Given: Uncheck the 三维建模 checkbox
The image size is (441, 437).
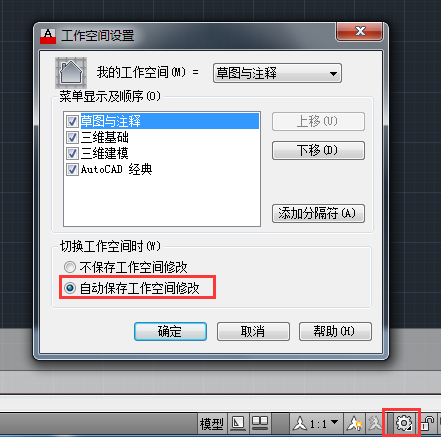Looking at the screenshot, I should tap(72, 153).
